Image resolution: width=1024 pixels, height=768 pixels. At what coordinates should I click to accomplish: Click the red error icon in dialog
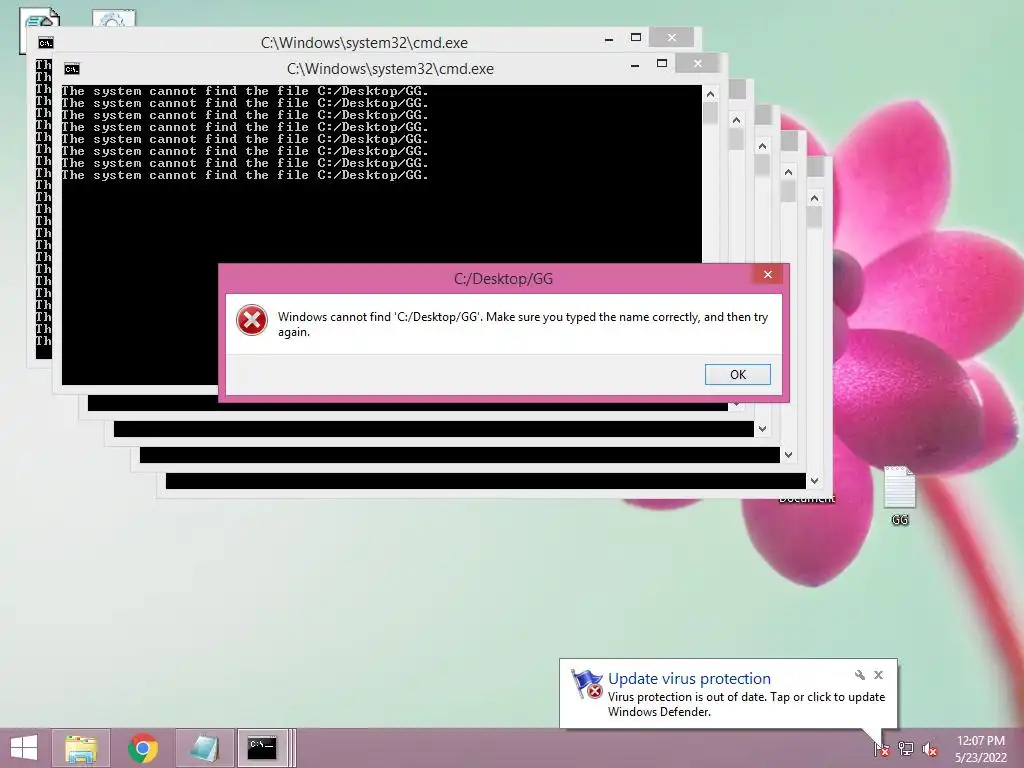pyautogui.click(x=252, y=321)
